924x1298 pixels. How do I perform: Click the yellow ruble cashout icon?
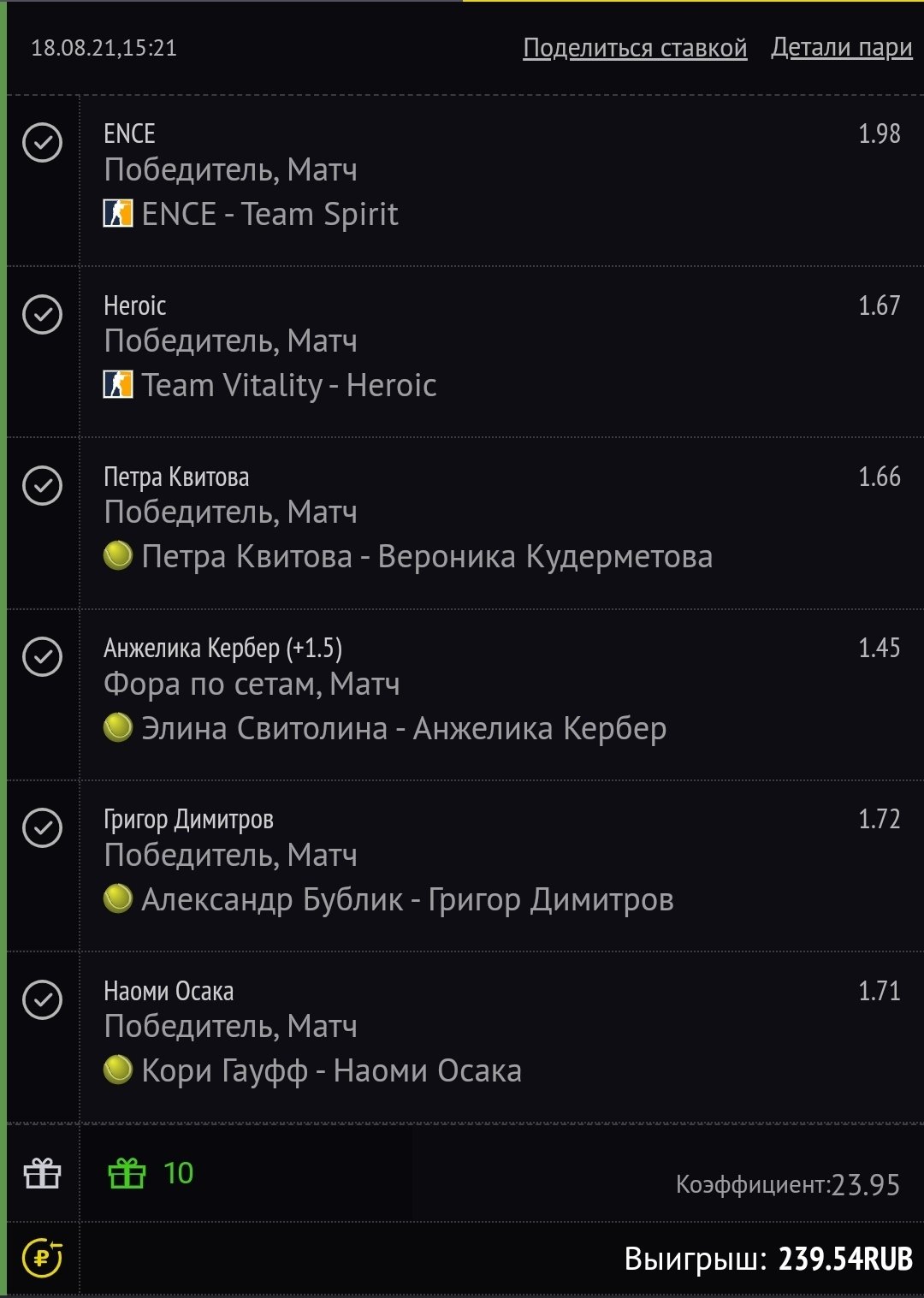[x=42, y=1258]
